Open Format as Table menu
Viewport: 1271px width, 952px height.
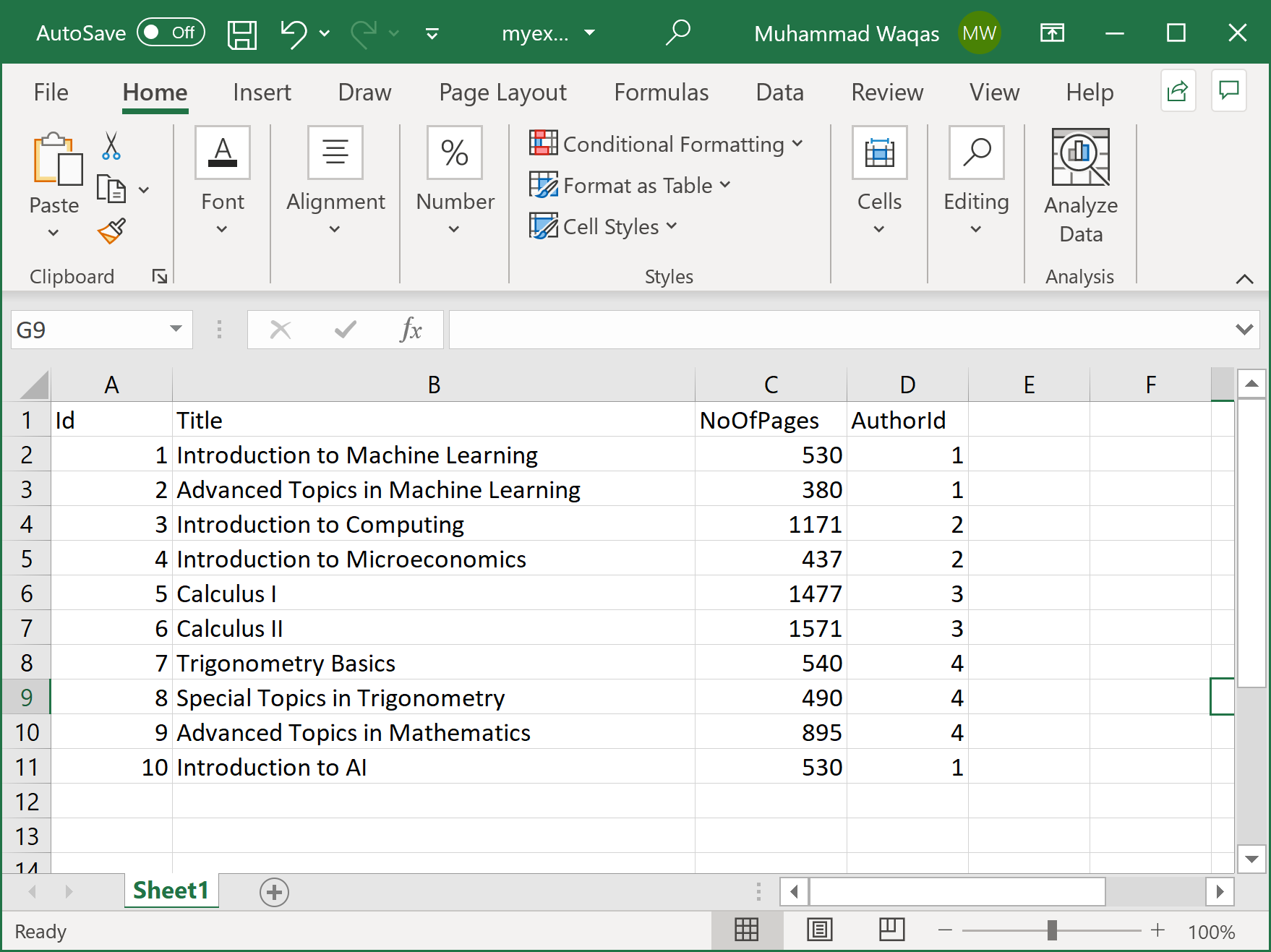pyautogui.click(x=630, y=185)
